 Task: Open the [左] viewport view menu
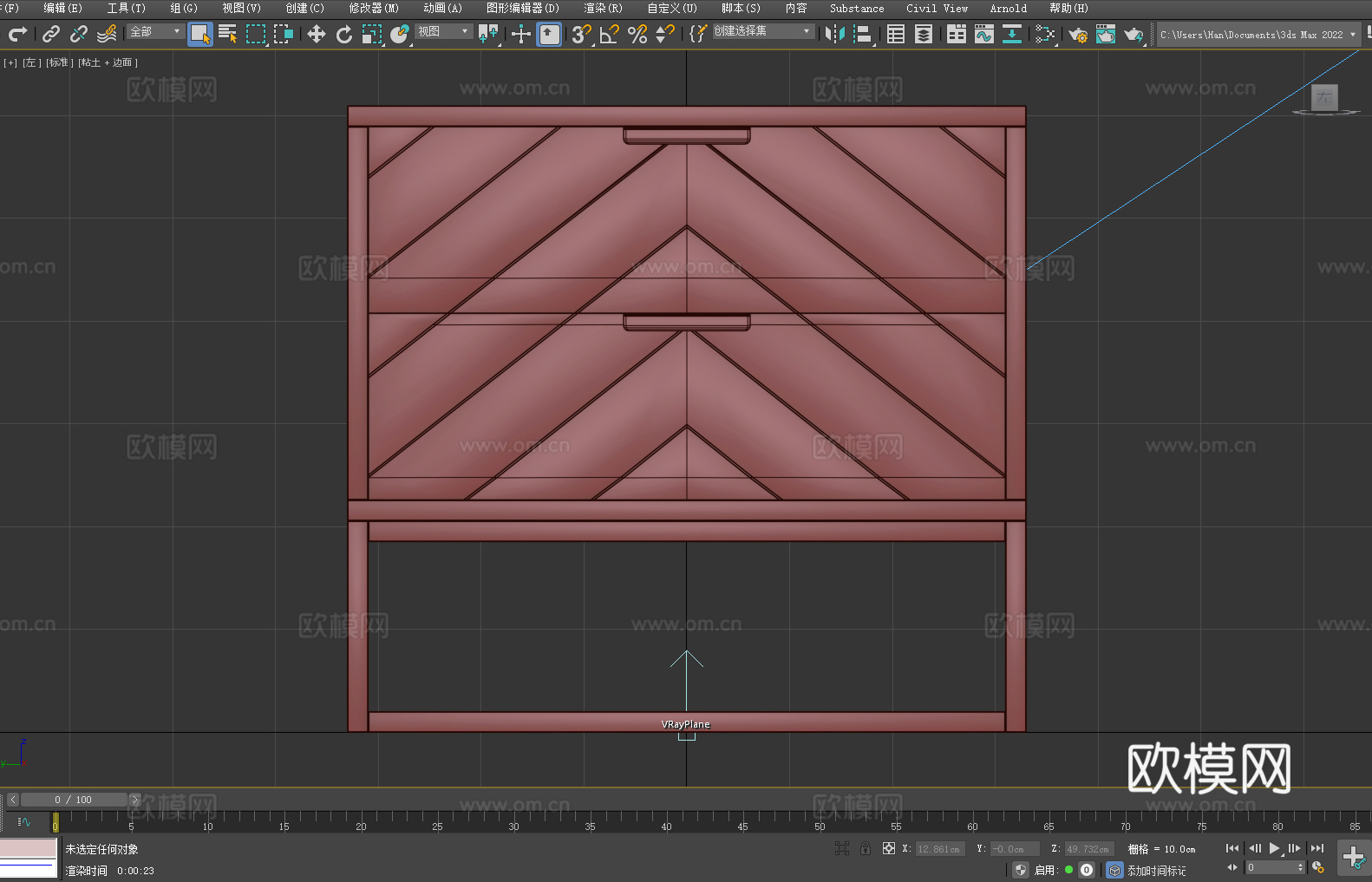pos(31,62)
